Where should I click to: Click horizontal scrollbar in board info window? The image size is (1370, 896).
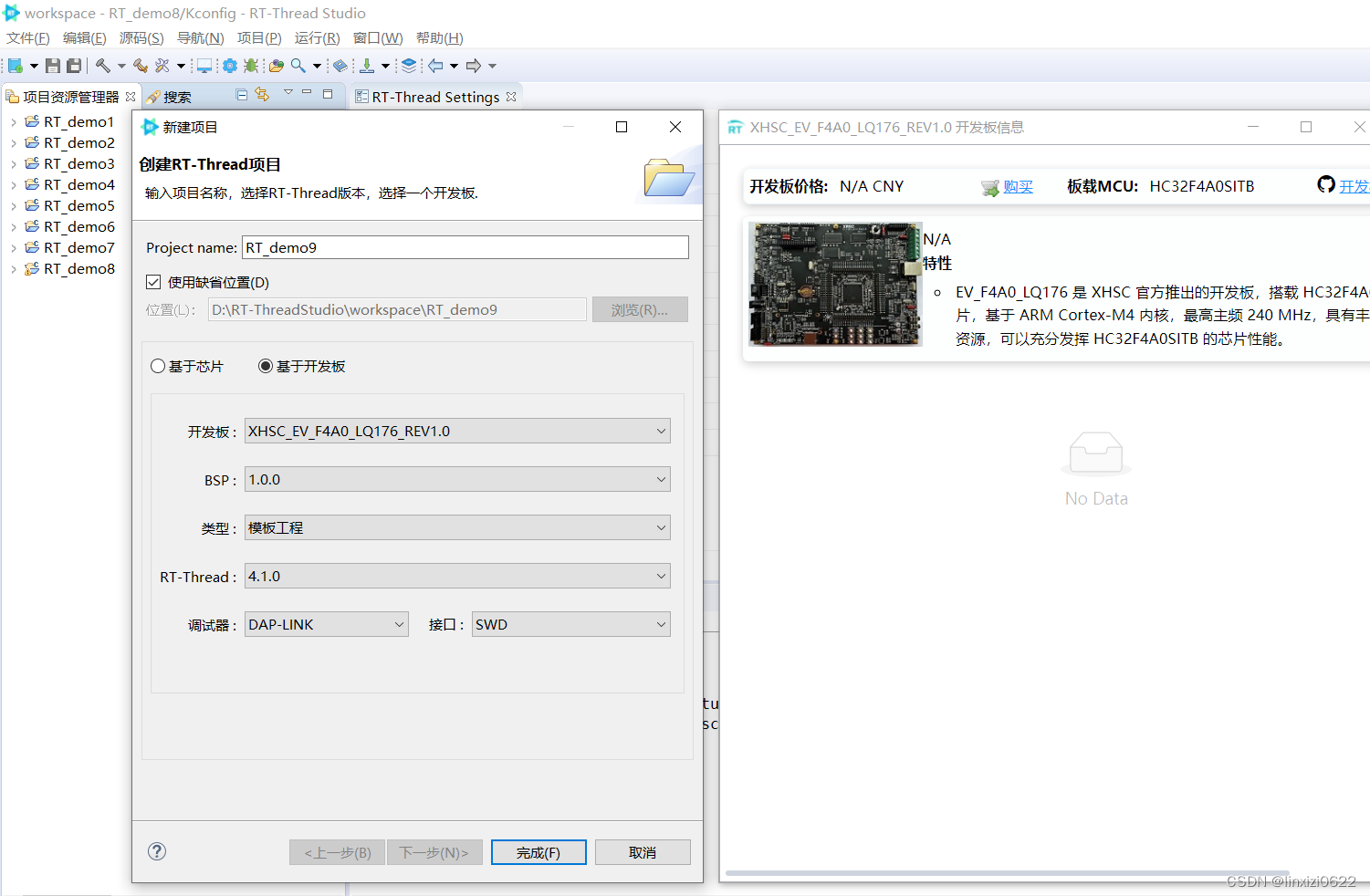(1007, 873)
